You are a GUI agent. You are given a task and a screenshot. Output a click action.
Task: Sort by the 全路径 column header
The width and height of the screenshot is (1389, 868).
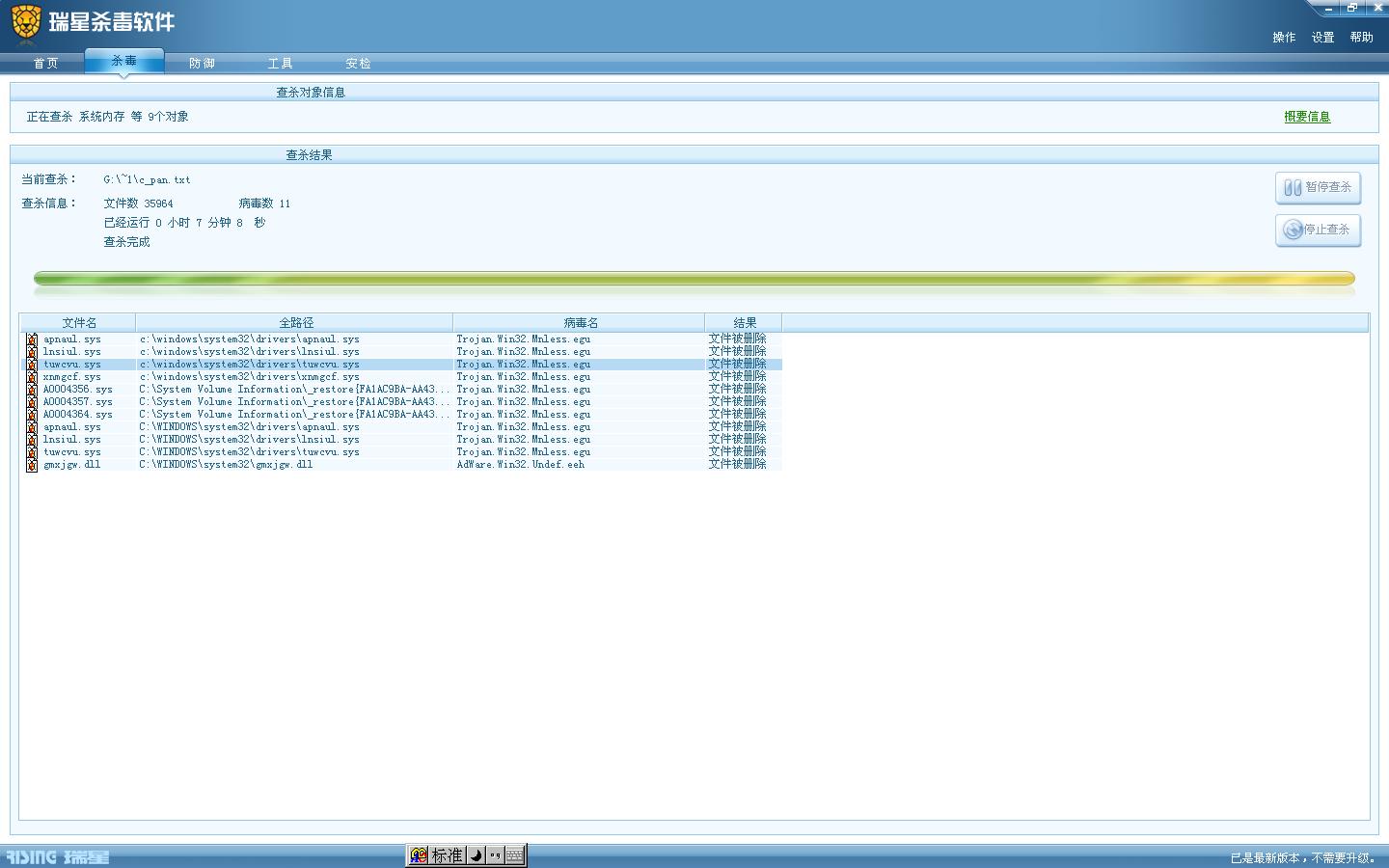[x=295, y=323]
